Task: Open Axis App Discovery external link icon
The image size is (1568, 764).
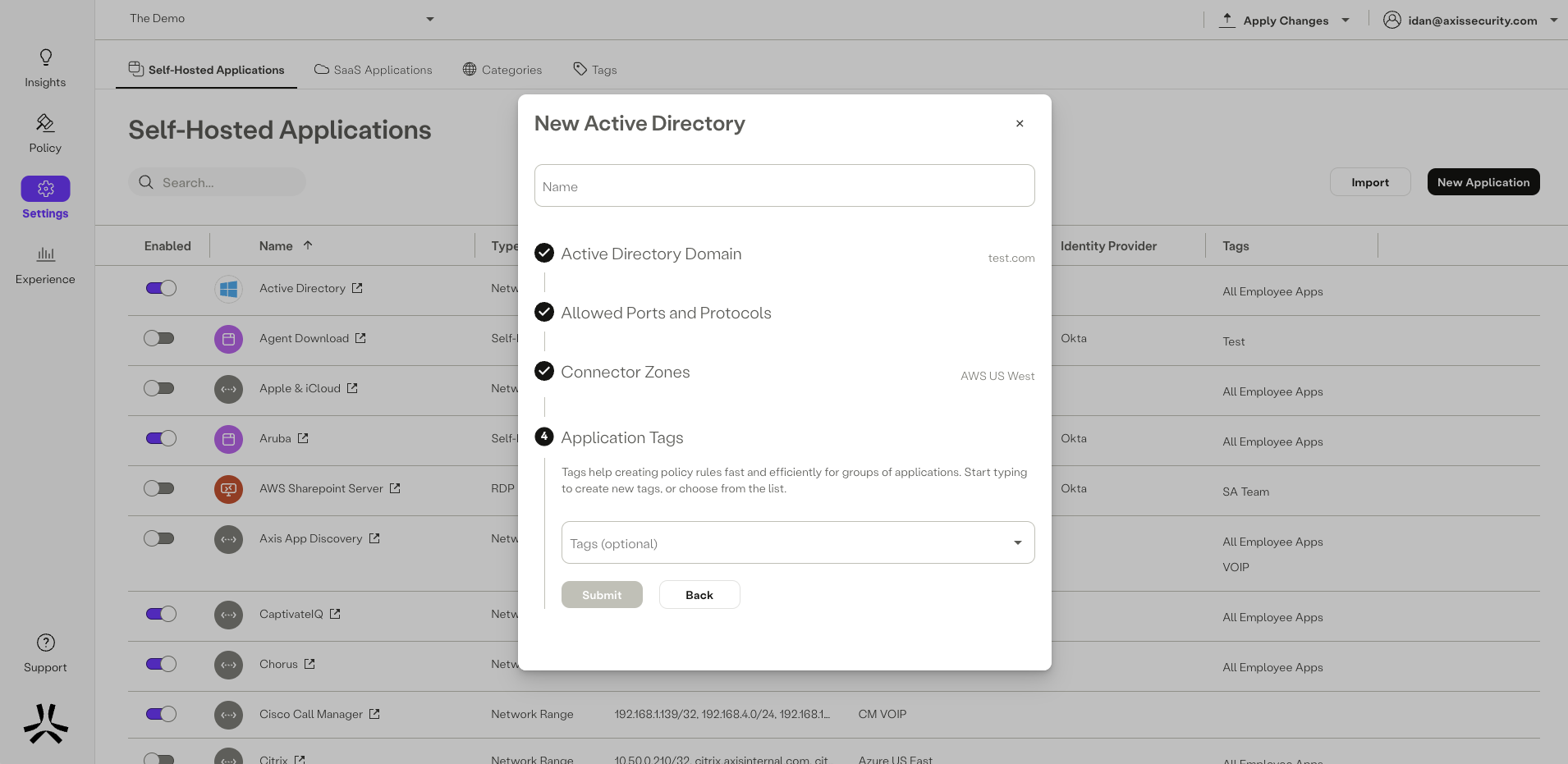Action: [x=374, y=538]
